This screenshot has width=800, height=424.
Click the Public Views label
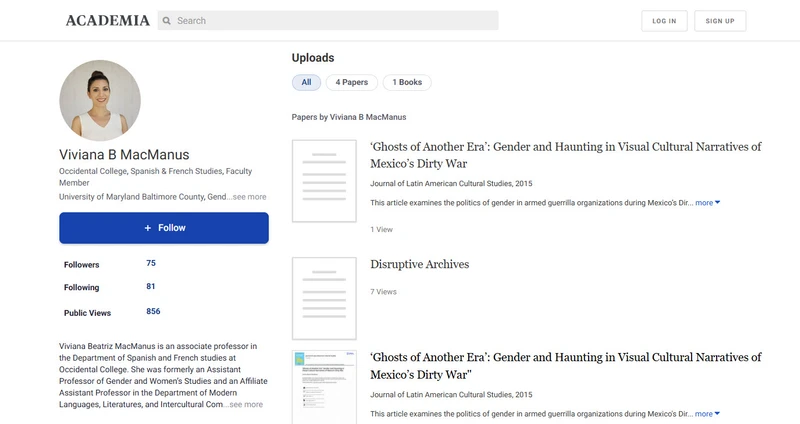(x=87, y=313)
